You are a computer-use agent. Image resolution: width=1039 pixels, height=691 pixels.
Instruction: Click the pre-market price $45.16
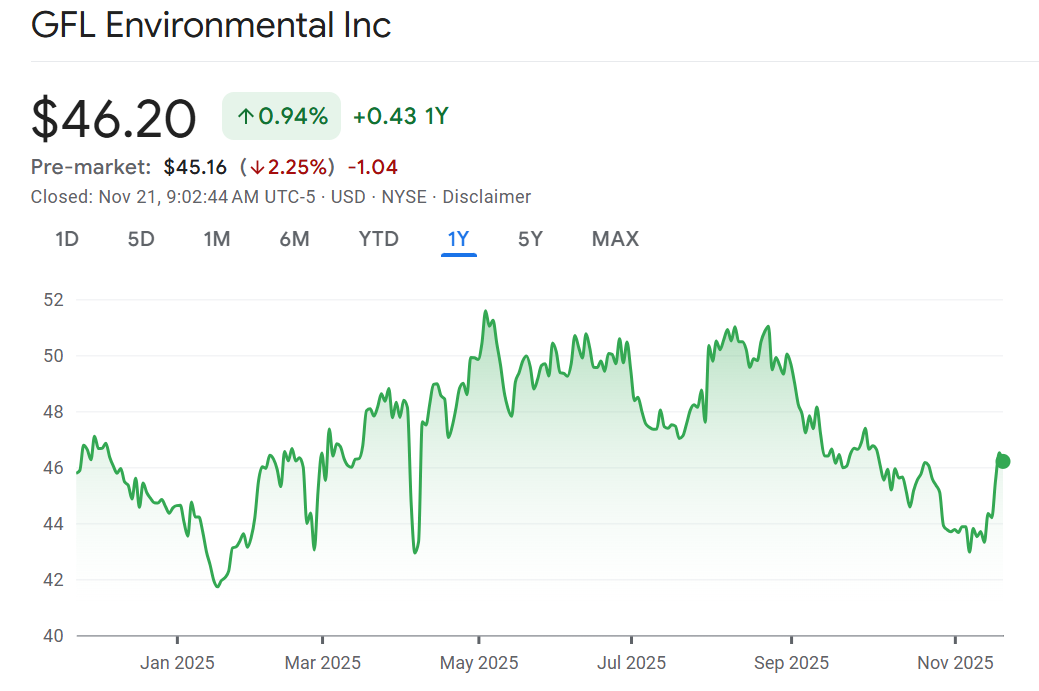pos(195,167)
